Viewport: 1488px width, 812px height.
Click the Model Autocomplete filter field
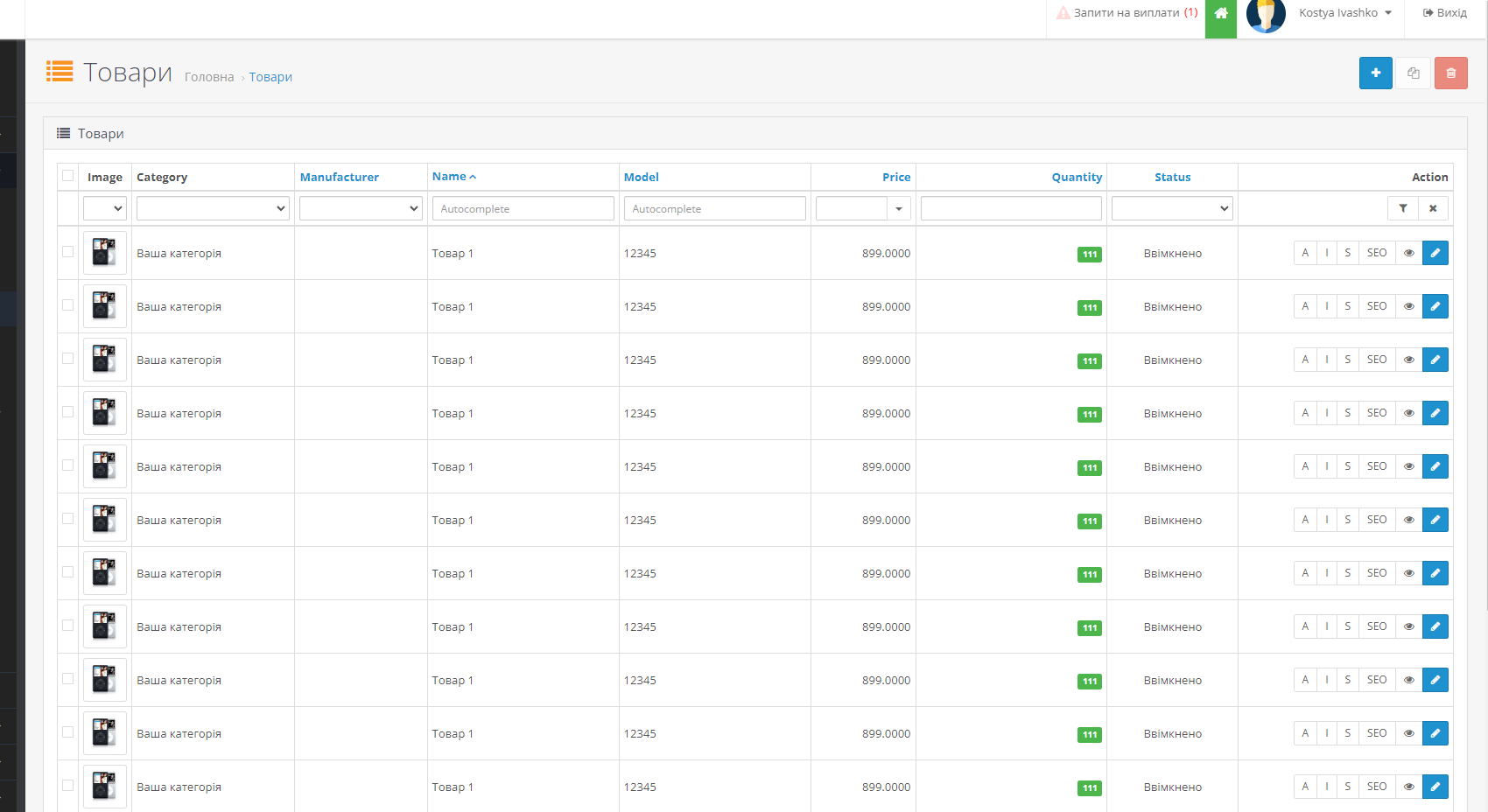[x=714, y=208]
